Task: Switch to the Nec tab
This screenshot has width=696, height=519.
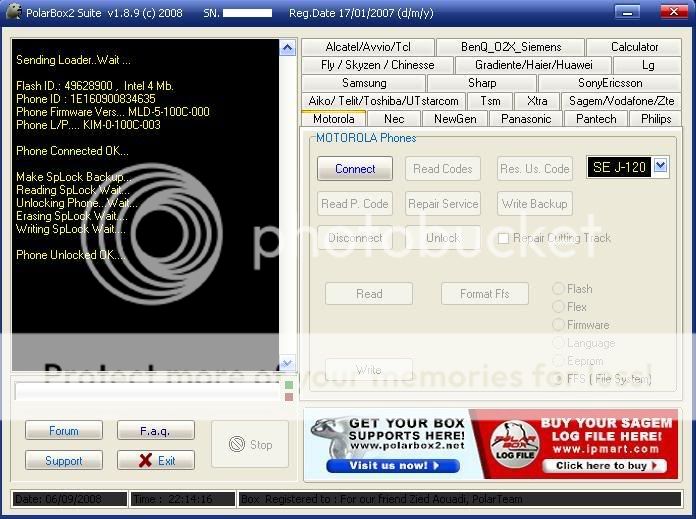Action: pos(394,119)
